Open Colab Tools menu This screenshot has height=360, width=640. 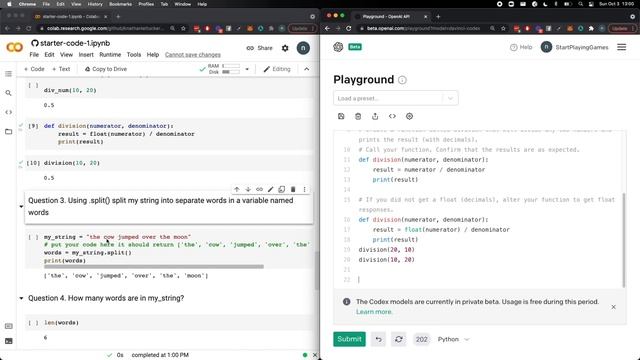point(133,55)
